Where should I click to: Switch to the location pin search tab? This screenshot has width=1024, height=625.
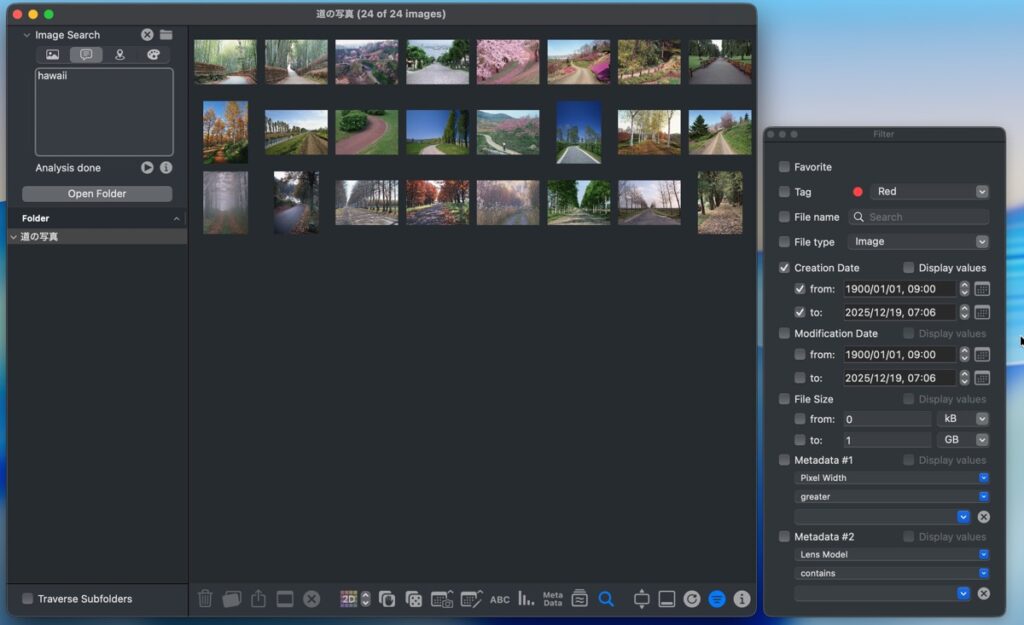click(120, 55)
